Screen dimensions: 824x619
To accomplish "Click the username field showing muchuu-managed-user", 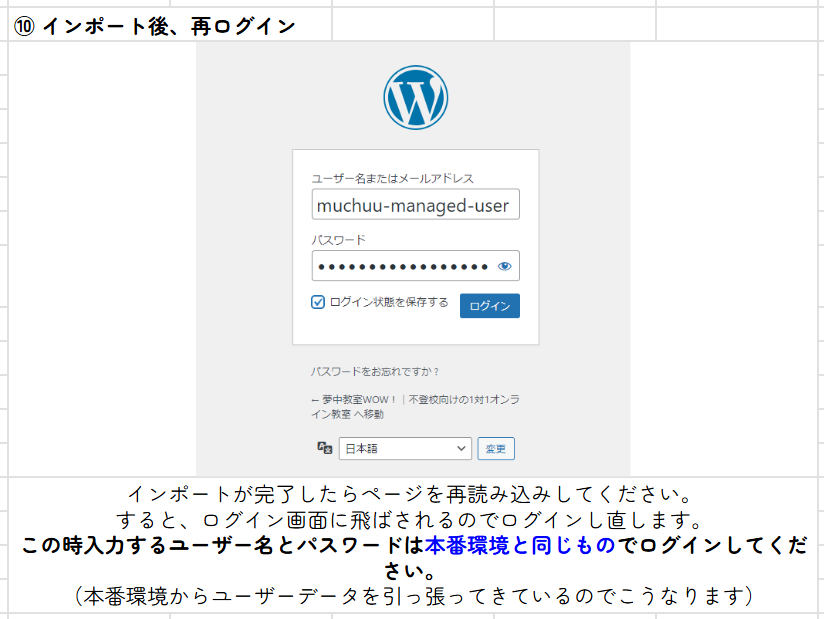I will coord(415,204).
